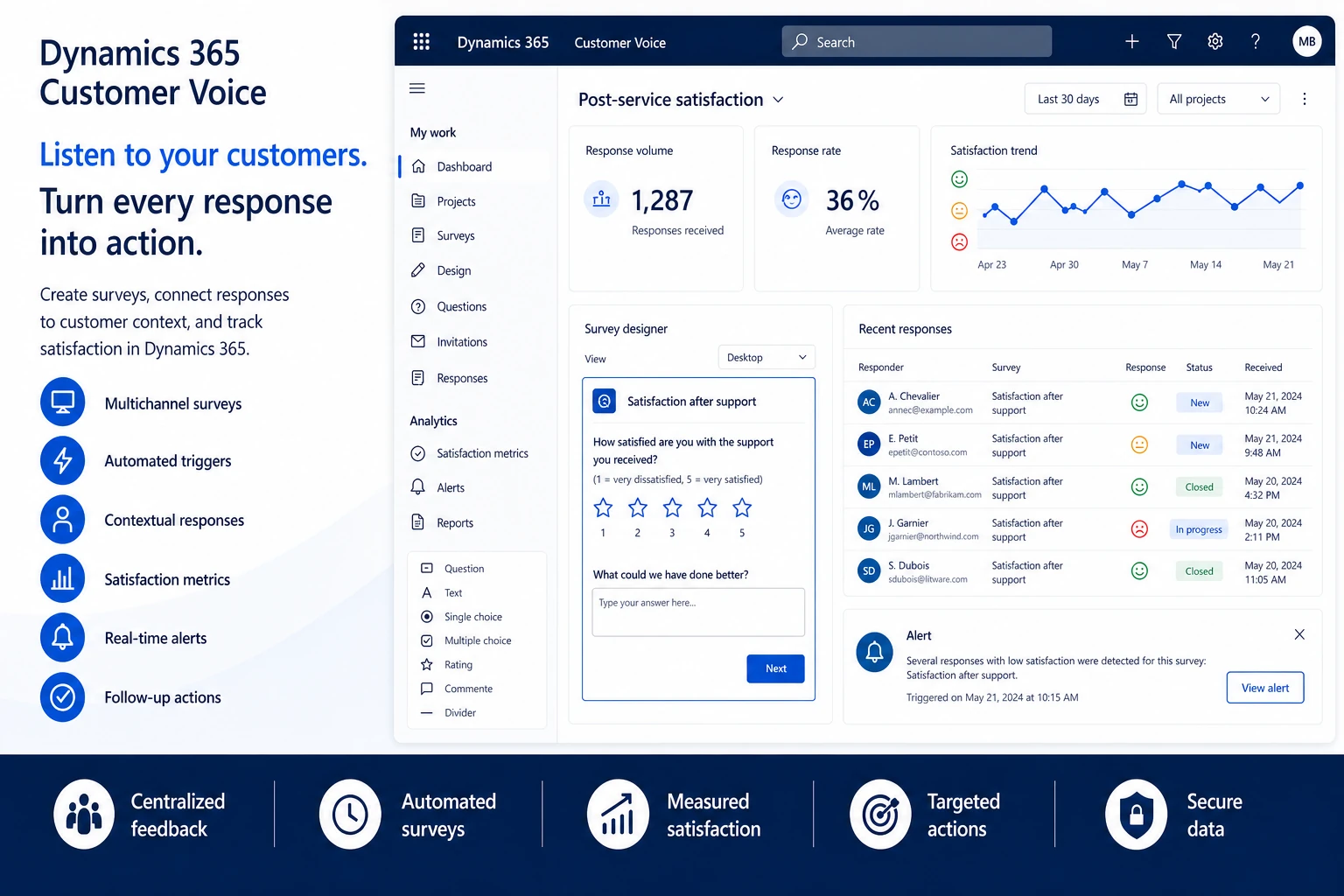The height and width of the screenshot is (896, 1344).
Task: Select the 5 star rating
Action: click(742, 507)
